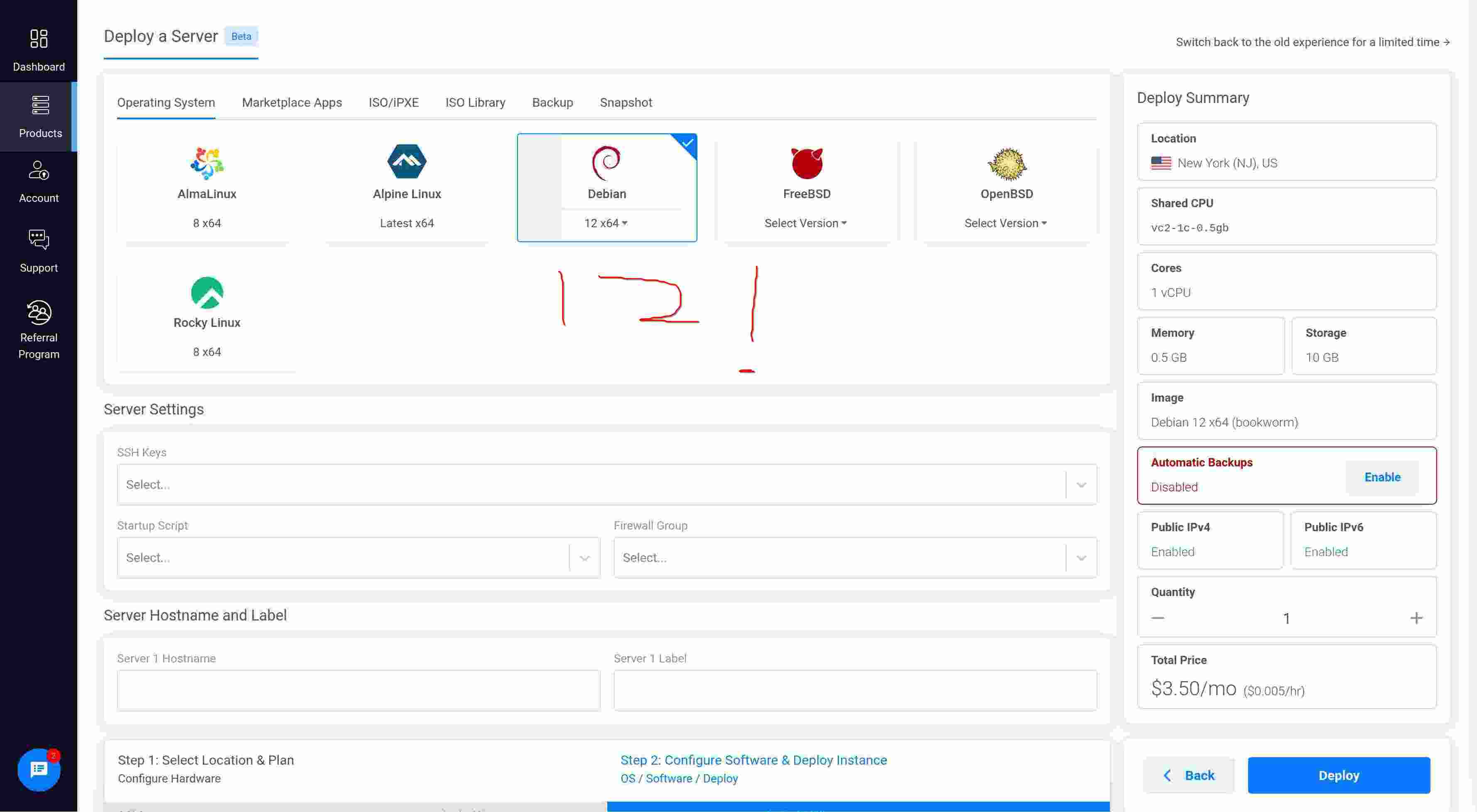
Task: Click the Public IPv6 Enabled status
Action: [x=1326, y=552]
